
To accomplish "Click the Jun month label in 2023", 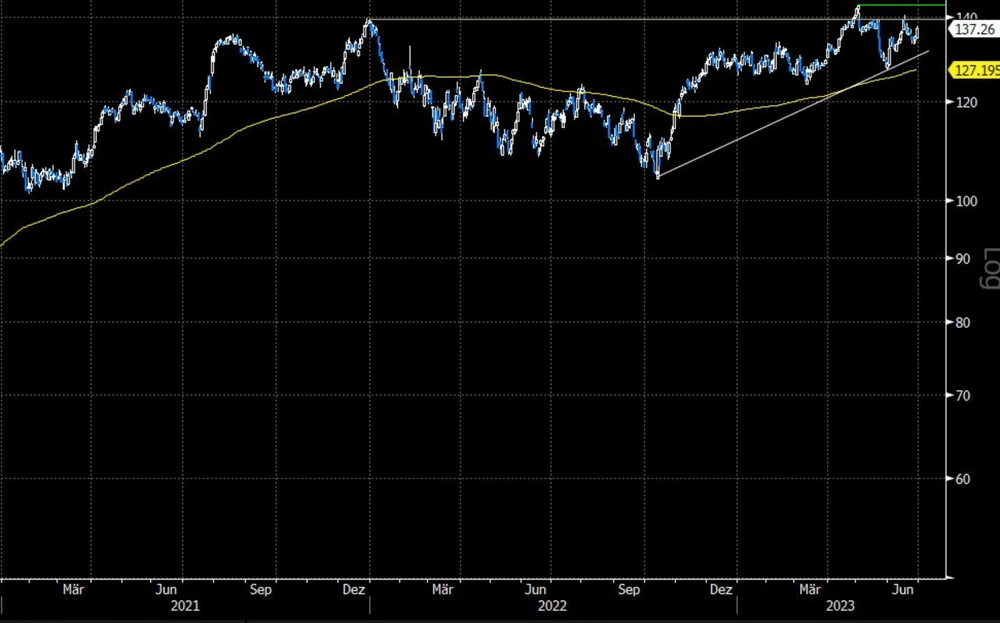I will coord(902,588).
